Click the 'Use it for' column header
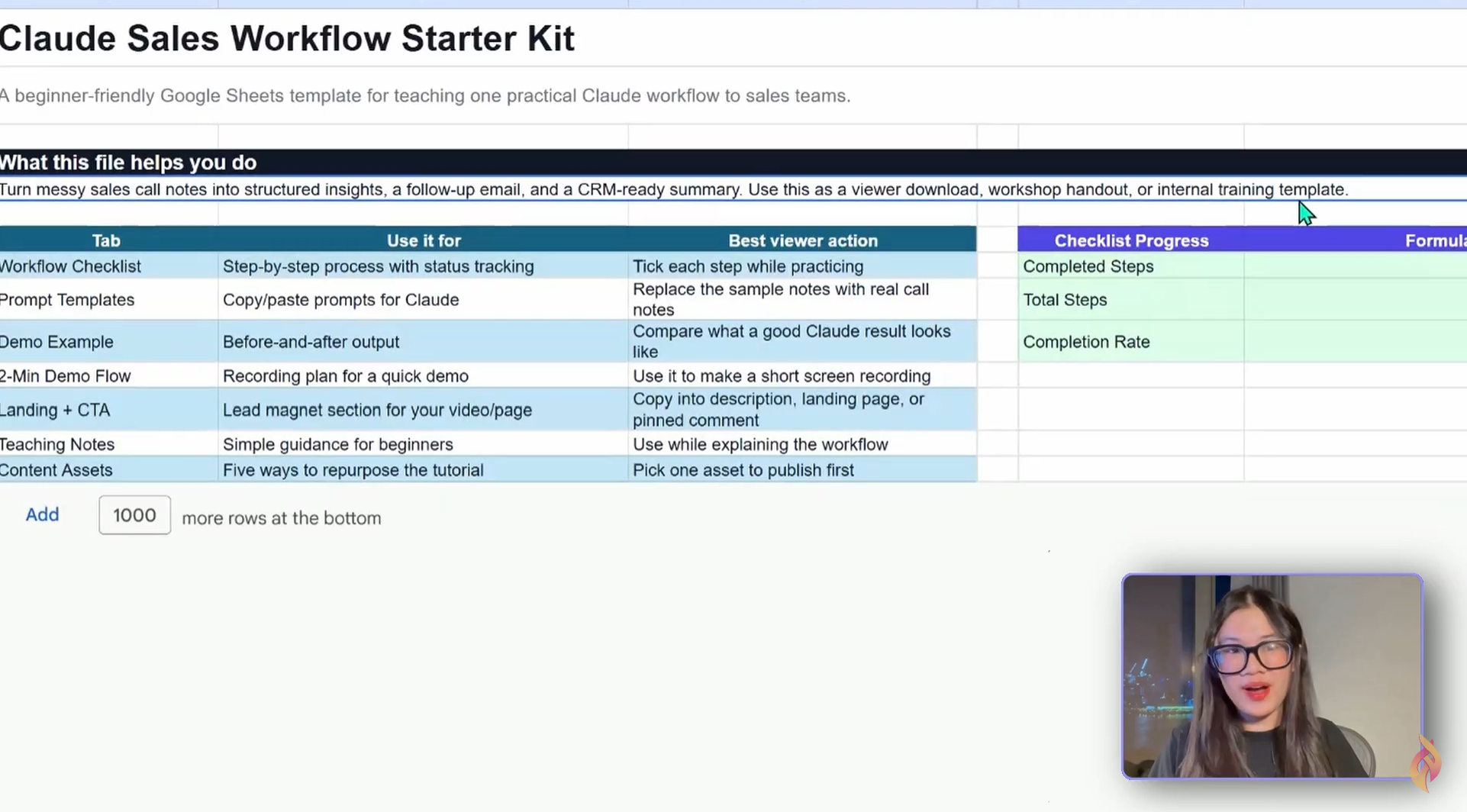The image size is (1467, 812). click(424, 240)
